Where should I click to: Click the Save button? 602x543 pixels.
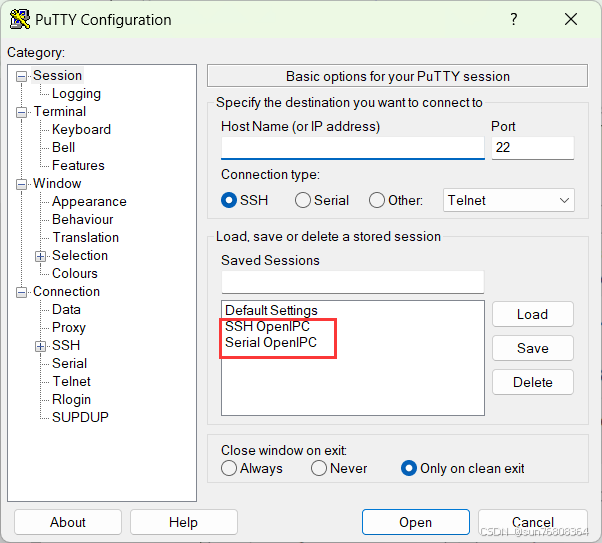(x=533, y=348)
